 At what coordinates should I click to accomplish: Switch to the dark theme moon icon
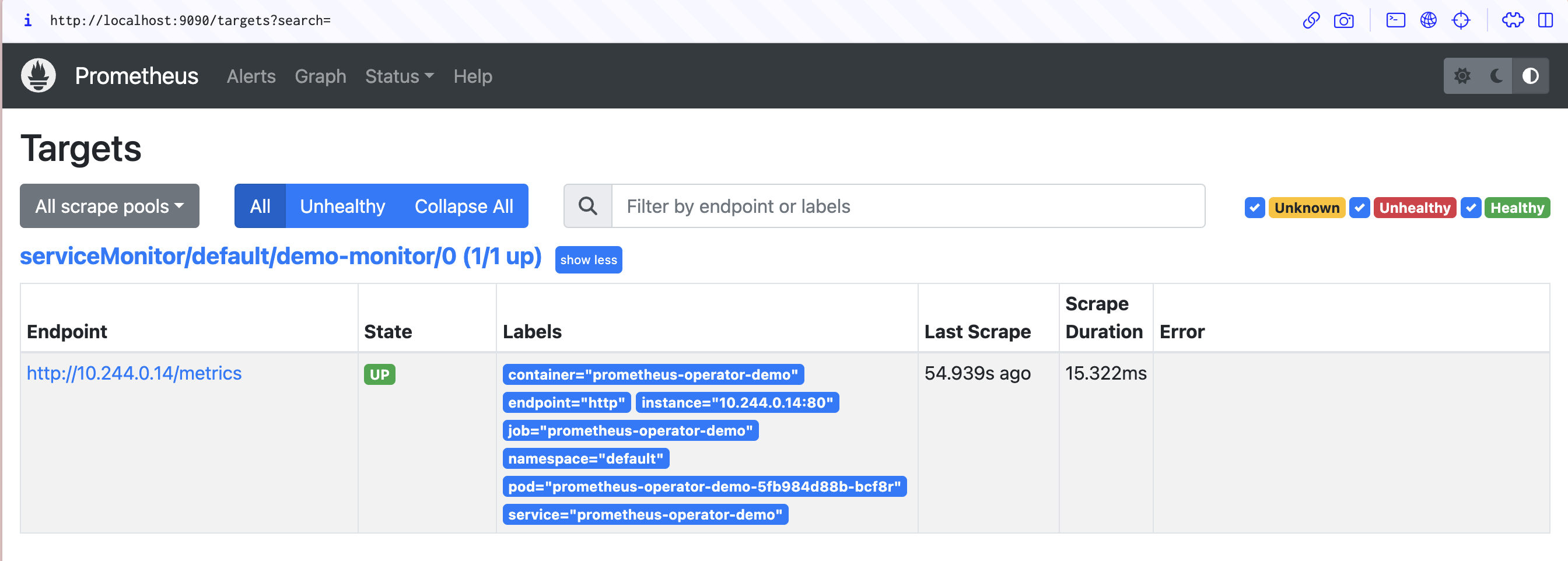point(1496,76)
